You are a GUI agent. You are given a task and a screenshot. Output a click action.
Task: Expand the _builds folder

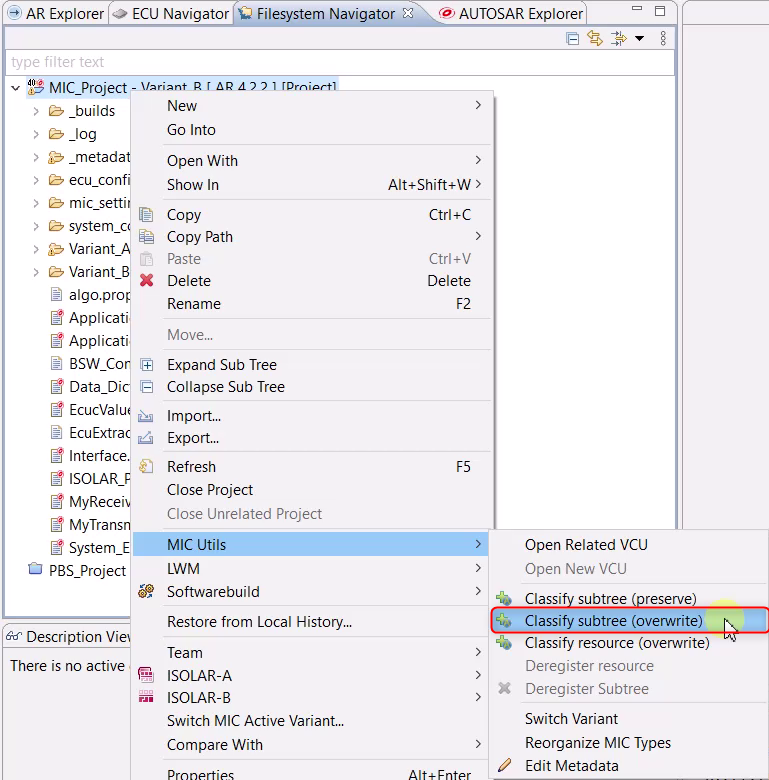(36, 111)
